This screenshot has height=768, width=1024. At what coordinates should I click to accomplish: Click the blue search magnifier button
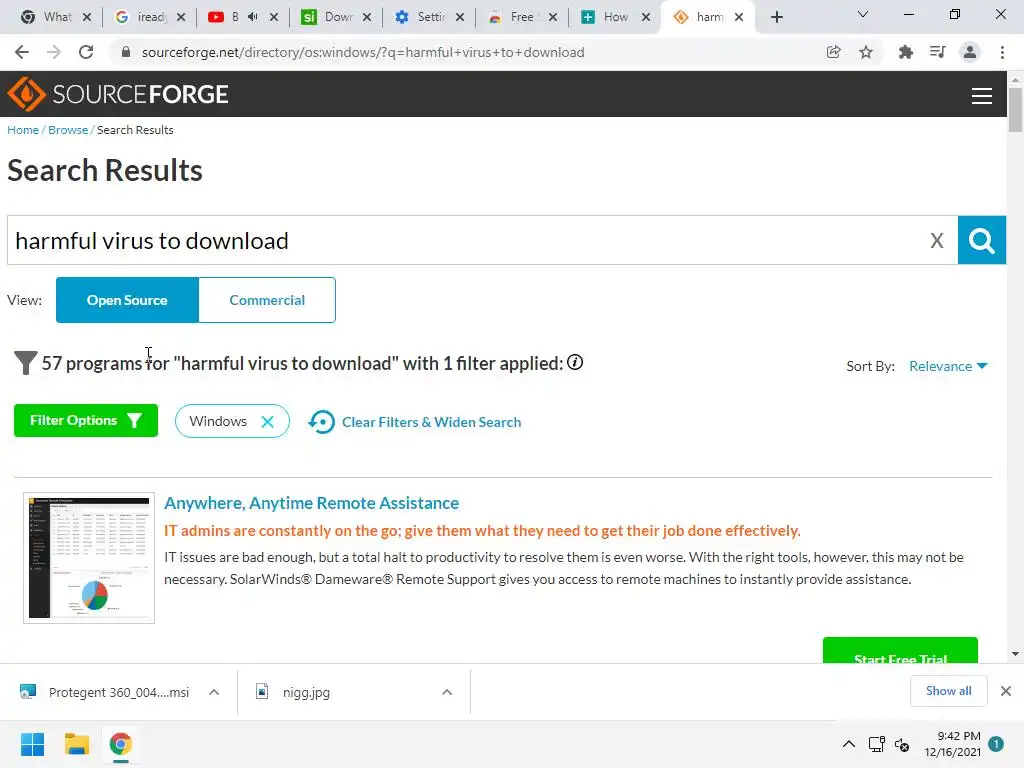click(982, 240)
